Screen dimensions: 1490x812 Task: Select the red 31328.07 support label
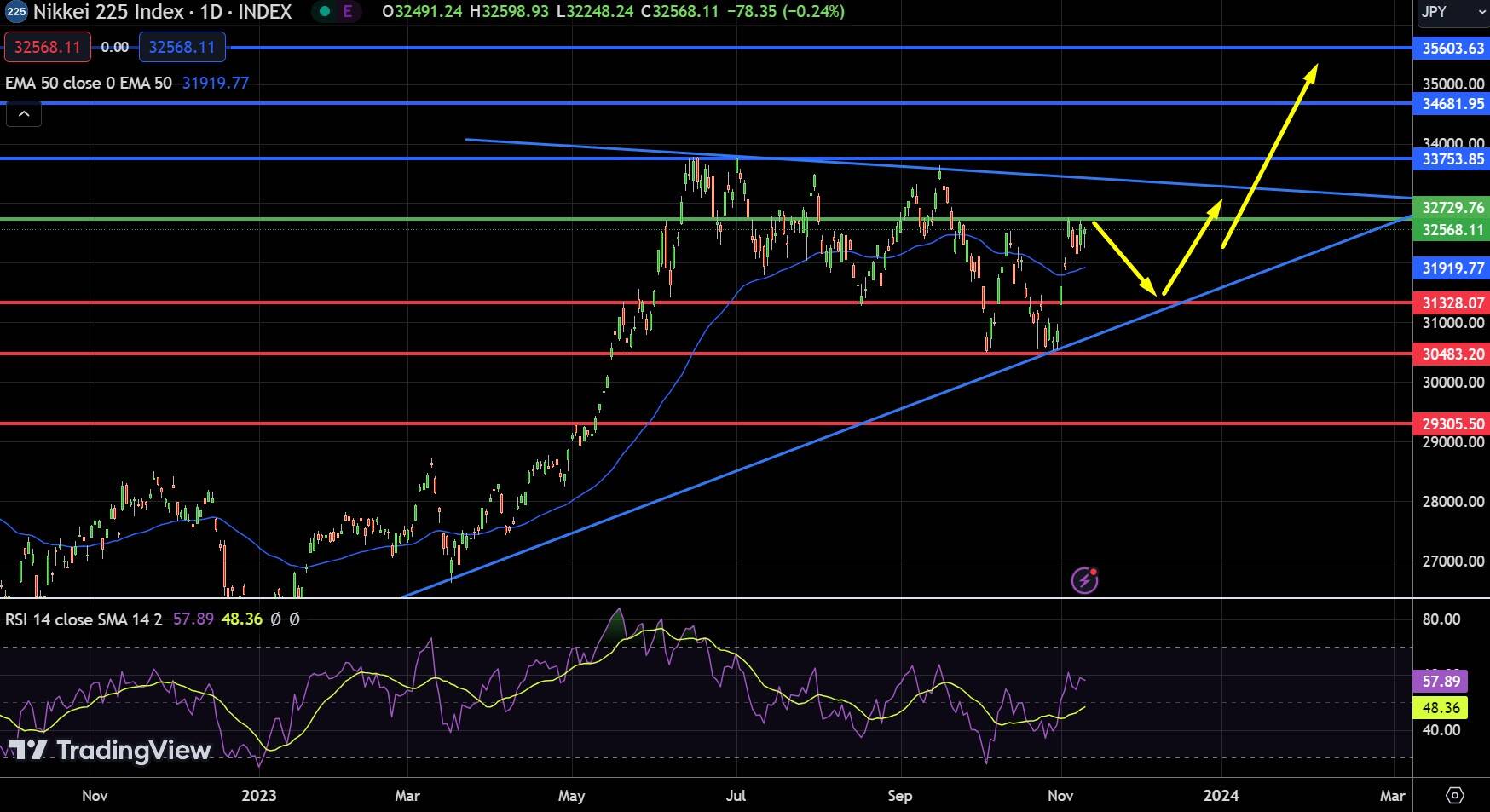(x=1452, y=303)
